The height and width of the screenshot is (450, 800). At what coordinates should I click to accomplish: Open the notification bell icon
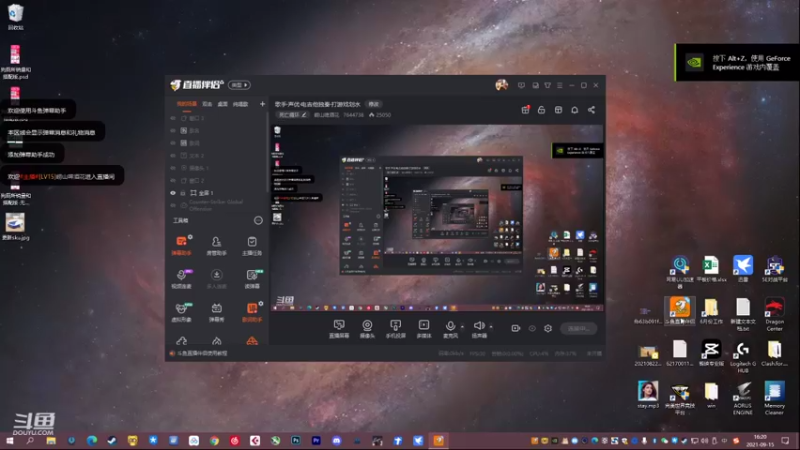point(574,110)
